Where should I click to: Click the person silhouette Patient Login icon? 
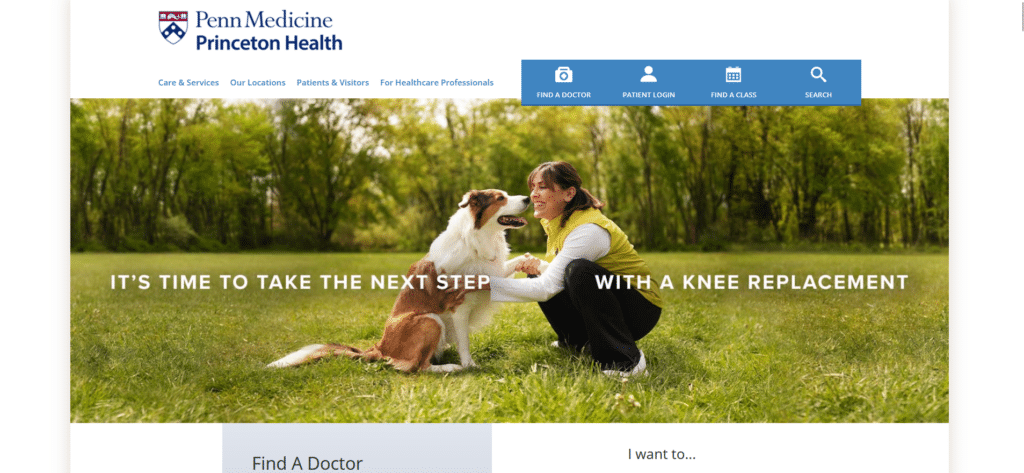coord(648,74)
